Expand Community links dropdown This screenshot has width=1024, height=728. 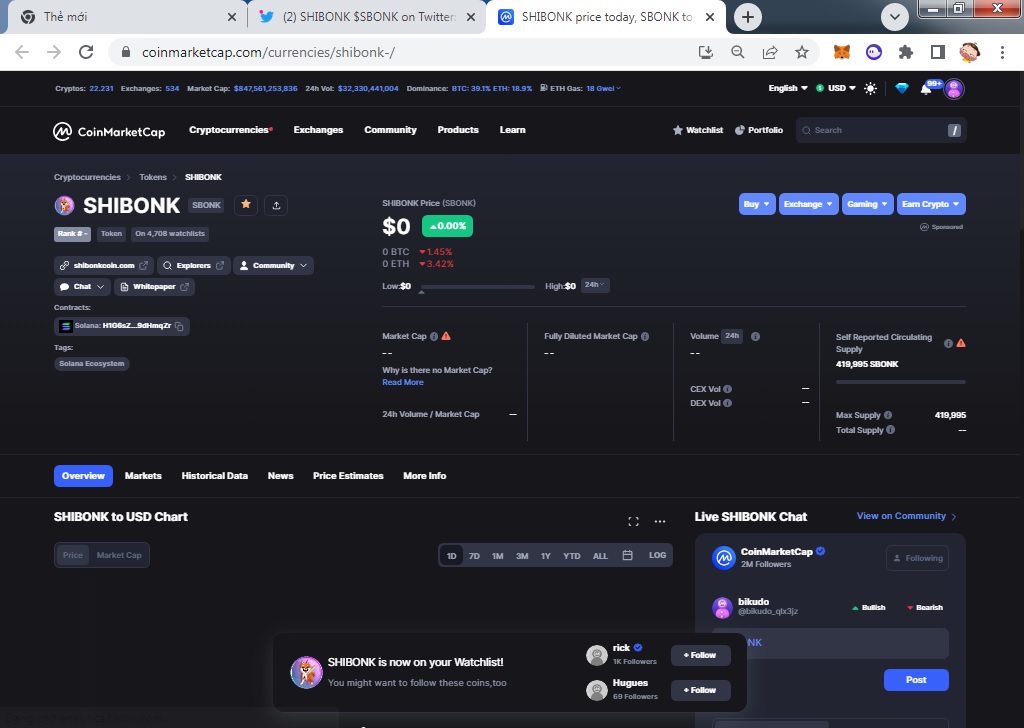274,266
